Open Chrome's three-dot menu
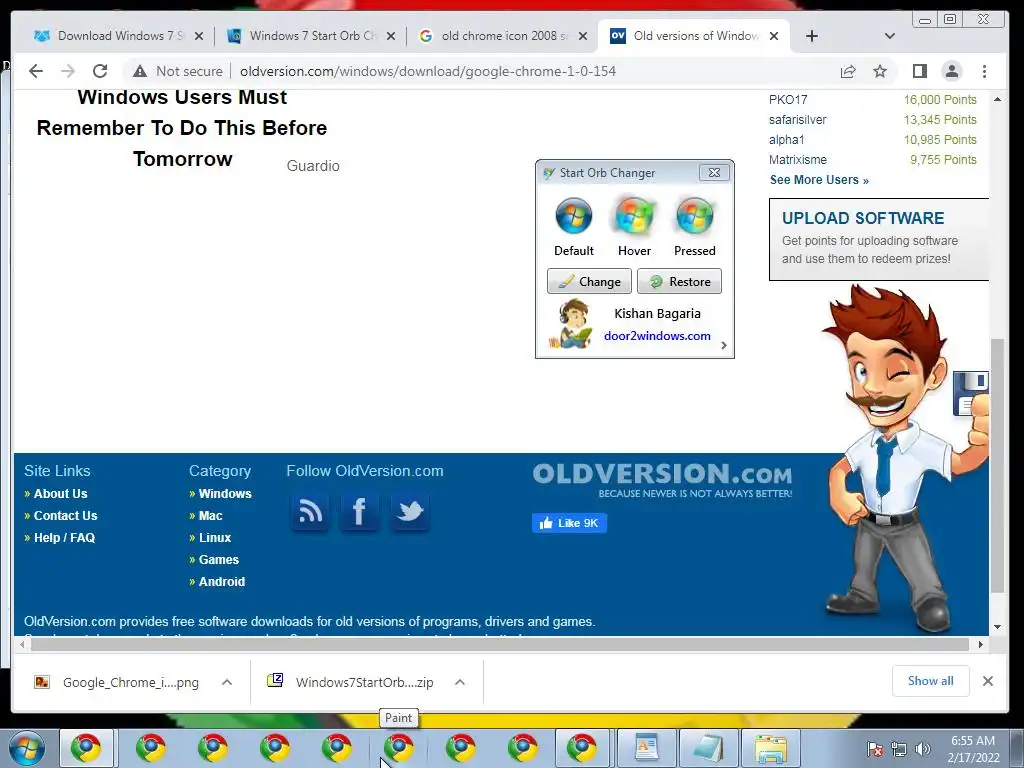 click(x=984, y=71)
